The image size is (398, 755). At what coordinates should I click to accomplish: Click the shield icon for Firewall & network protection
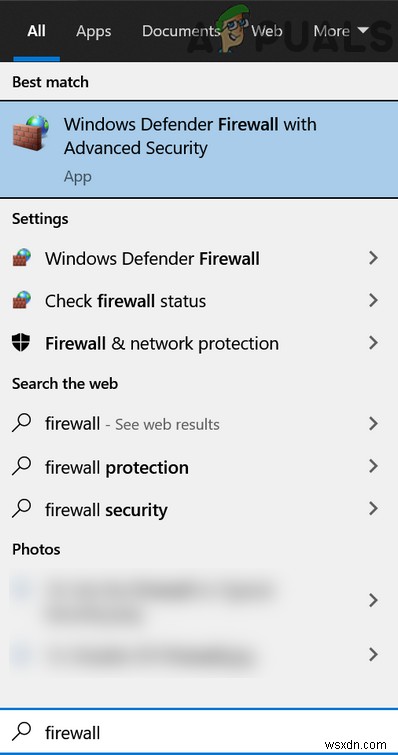pos(21,343)
